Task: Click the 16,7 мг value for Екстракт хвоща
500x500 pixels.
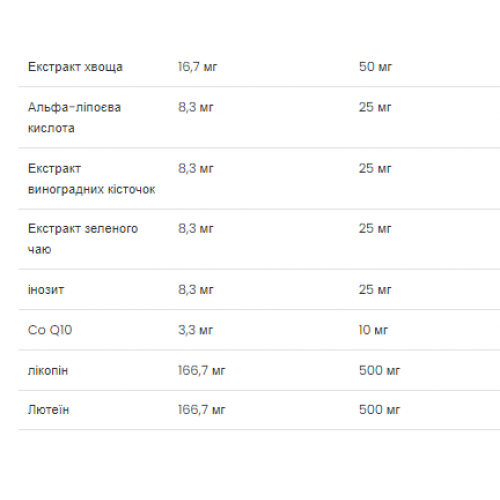Action: point(197,67)
